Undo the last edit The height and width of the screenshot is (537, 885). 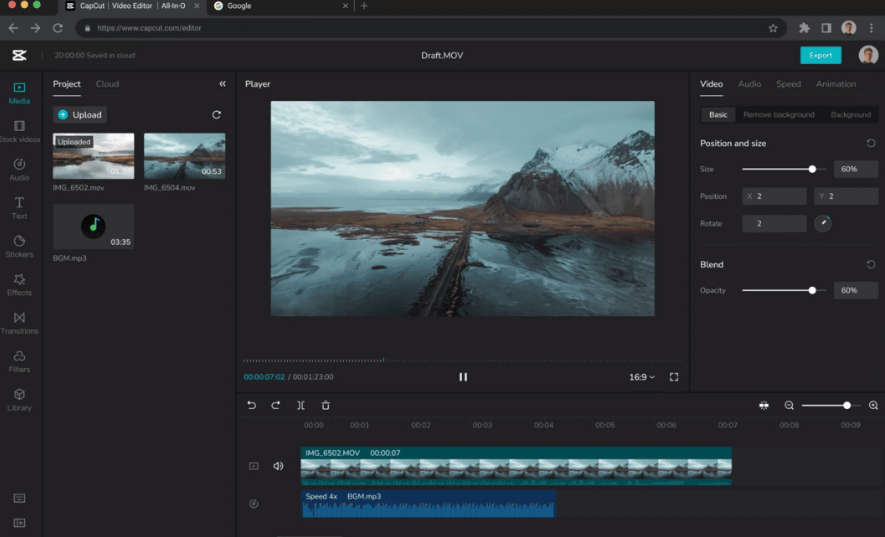click(x=252, y=405)
